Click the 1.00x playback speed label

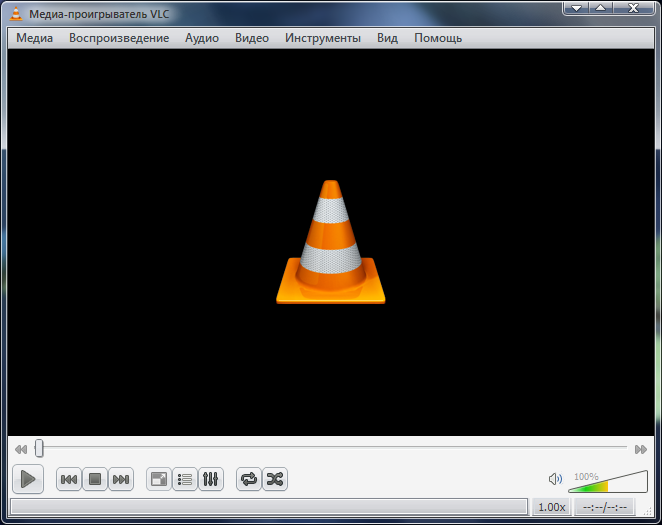pos(551,507)
